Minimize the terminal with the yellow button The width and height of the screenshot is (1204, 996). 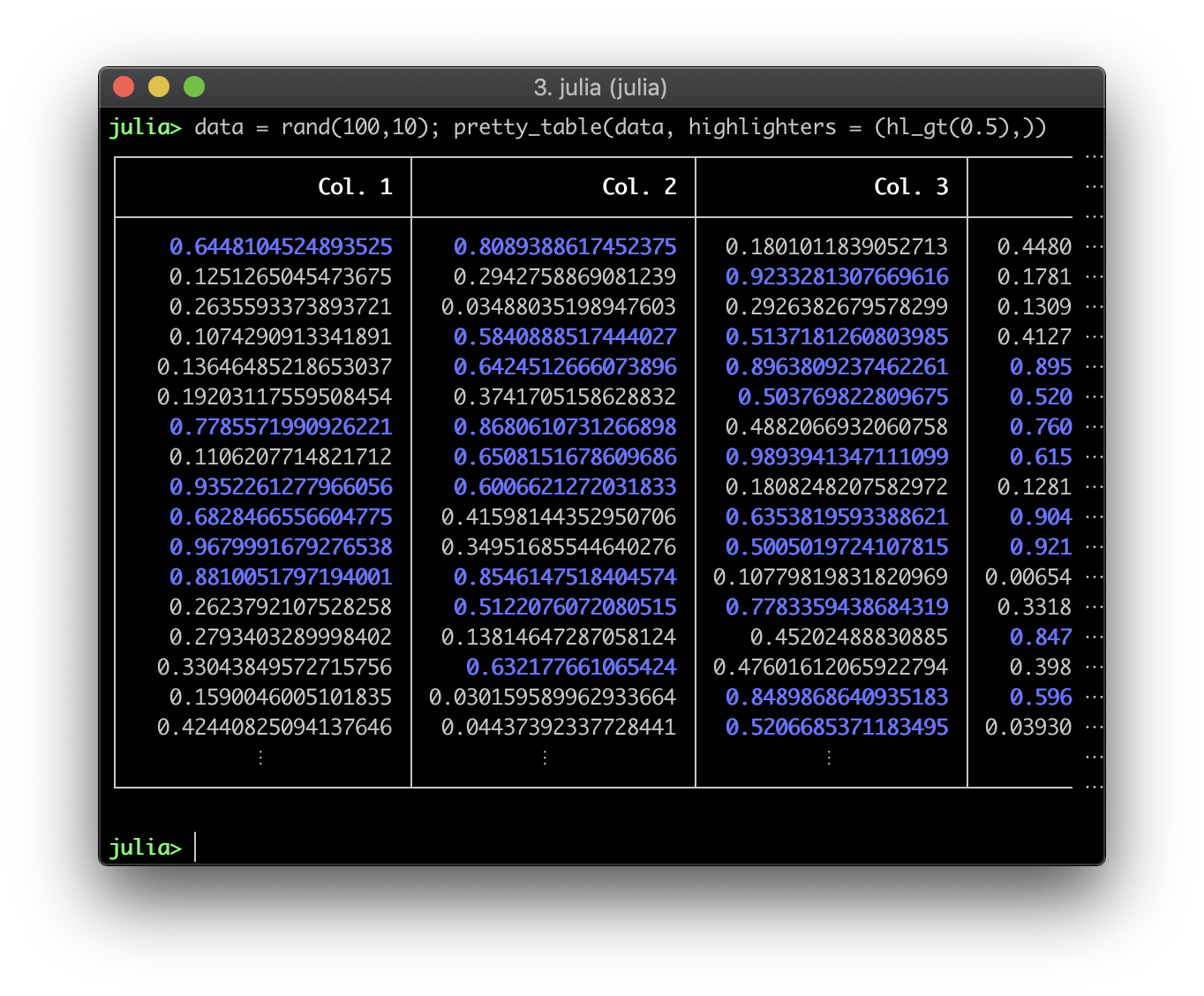159,87
